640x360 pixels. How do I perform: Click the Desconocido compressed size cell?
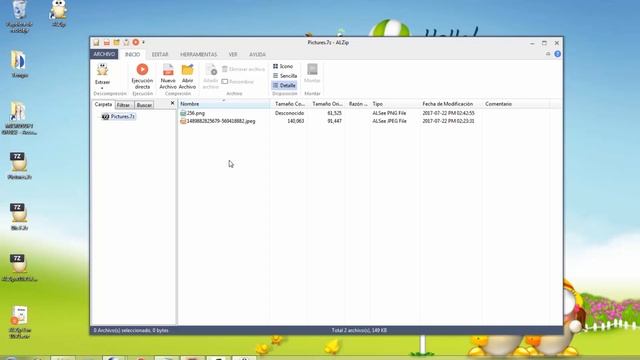coord(289,113)
